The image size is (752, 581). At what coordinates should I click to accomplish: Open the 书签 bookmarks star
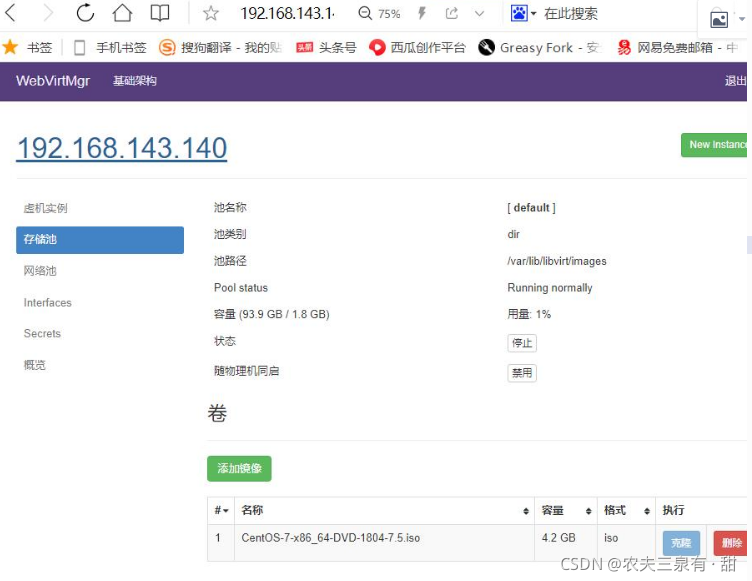click(27, 47)
